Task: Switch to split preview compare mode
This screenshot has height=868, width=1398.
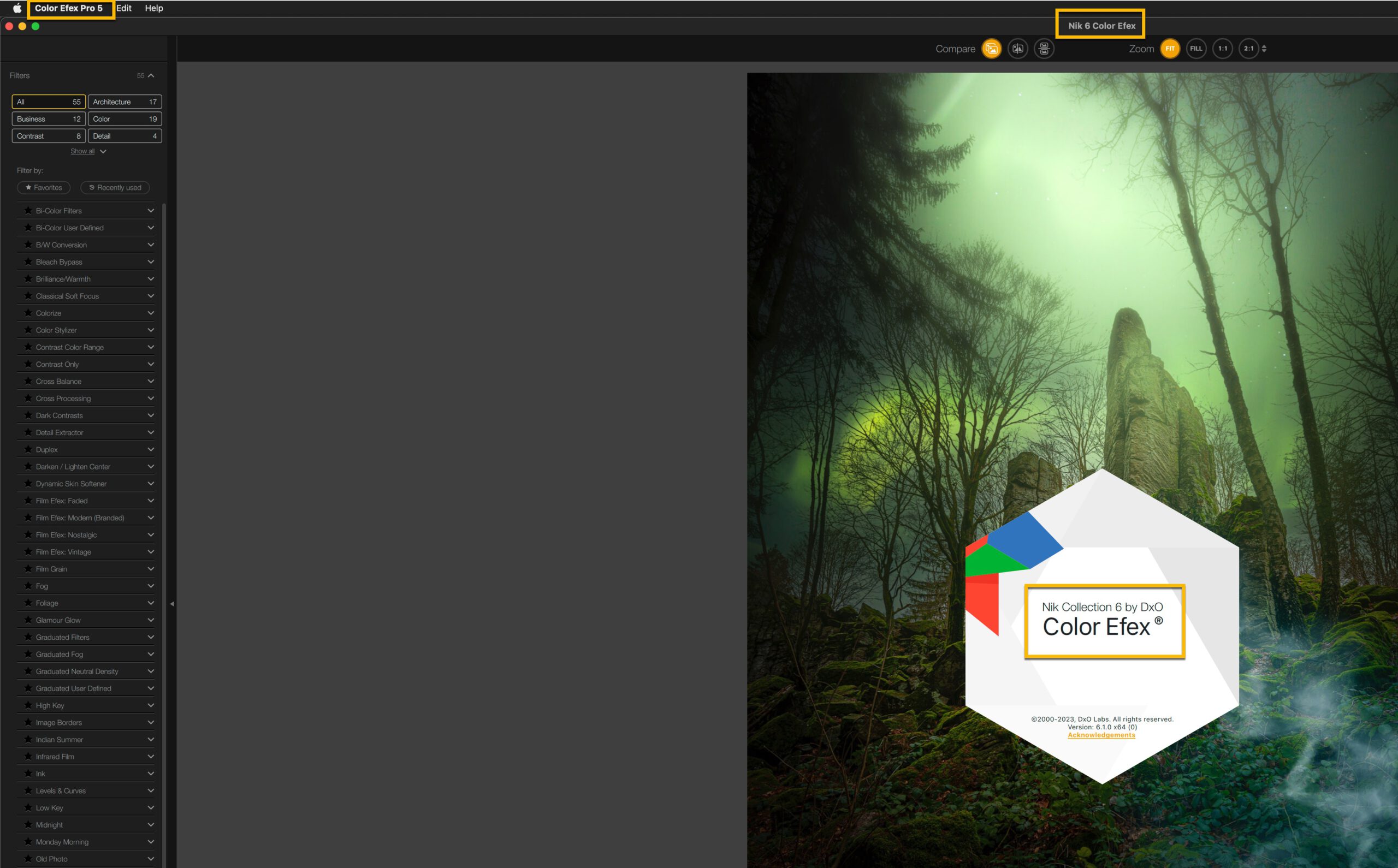Action: tap(1017, 49)
